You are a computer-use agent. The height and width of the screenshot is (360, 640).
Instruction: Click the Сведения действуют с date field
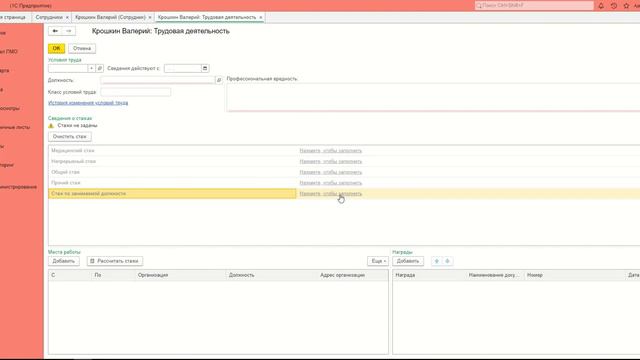pyautogui.click(x=182, y=68)
